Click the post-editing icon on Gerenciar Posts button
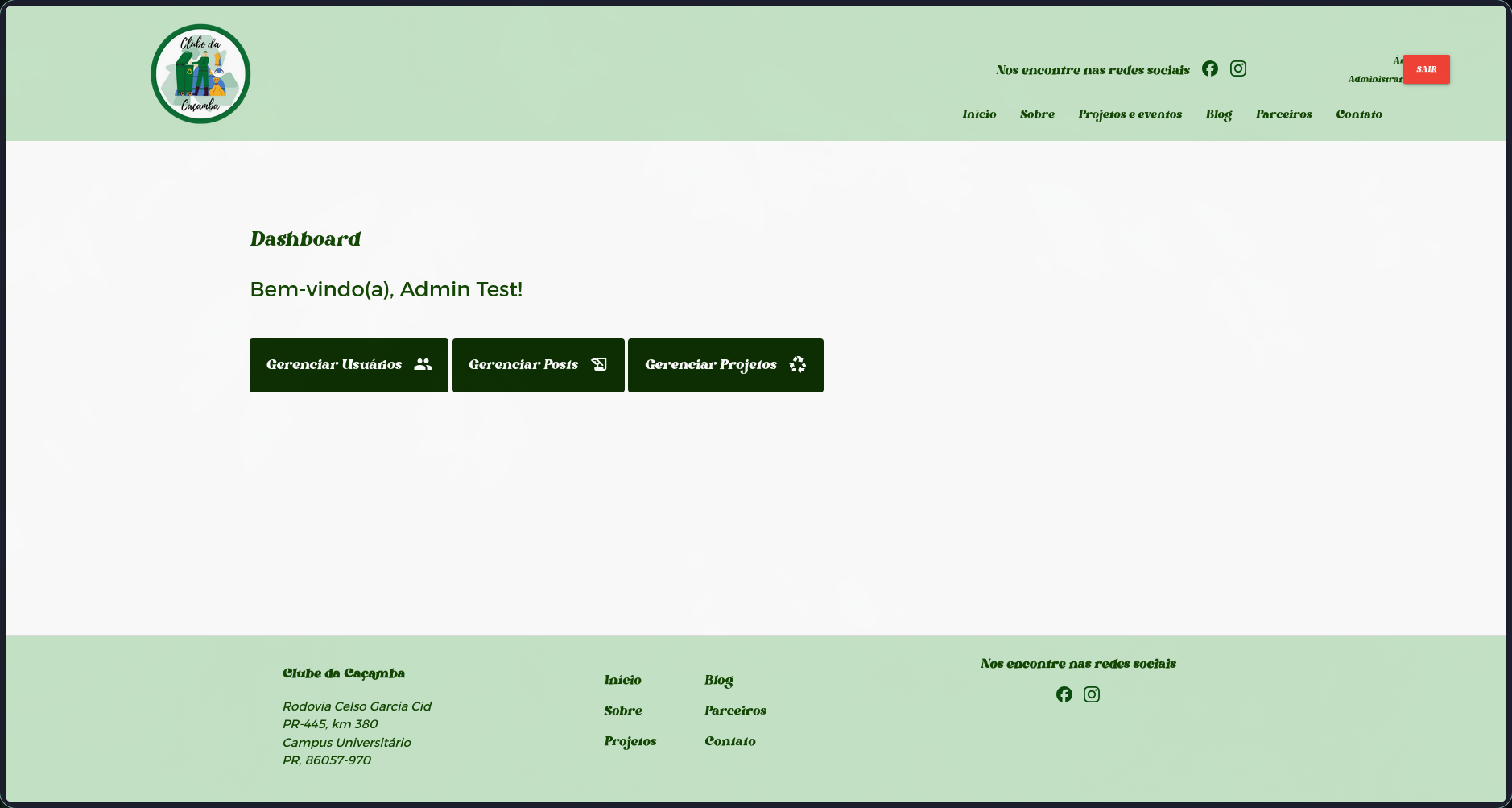The image size is (1512, 808). 599,364
